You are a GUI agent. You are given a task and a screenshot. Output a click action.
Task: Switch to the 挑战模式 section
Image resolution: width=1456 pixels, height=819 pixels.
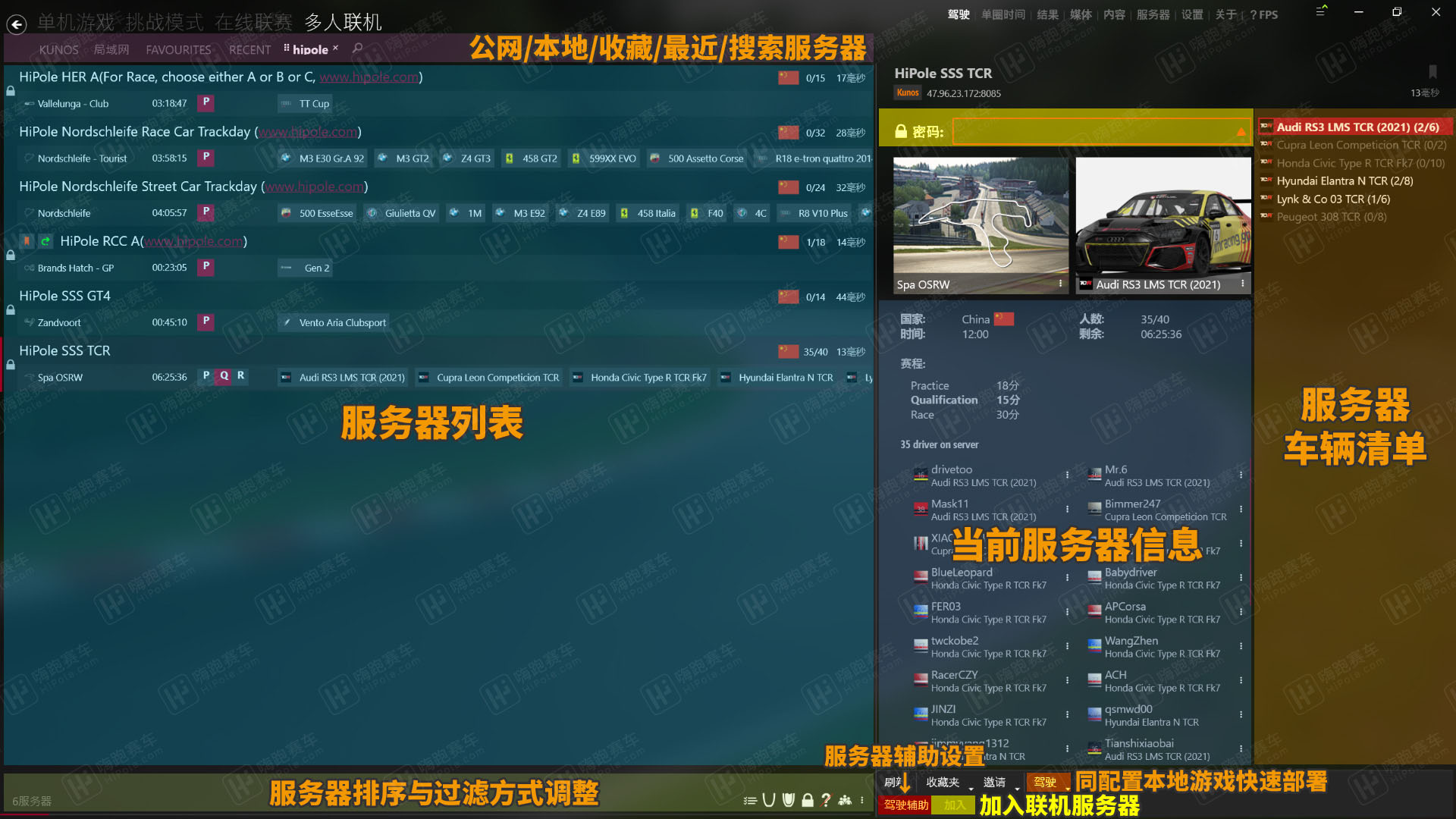[165, 23]
